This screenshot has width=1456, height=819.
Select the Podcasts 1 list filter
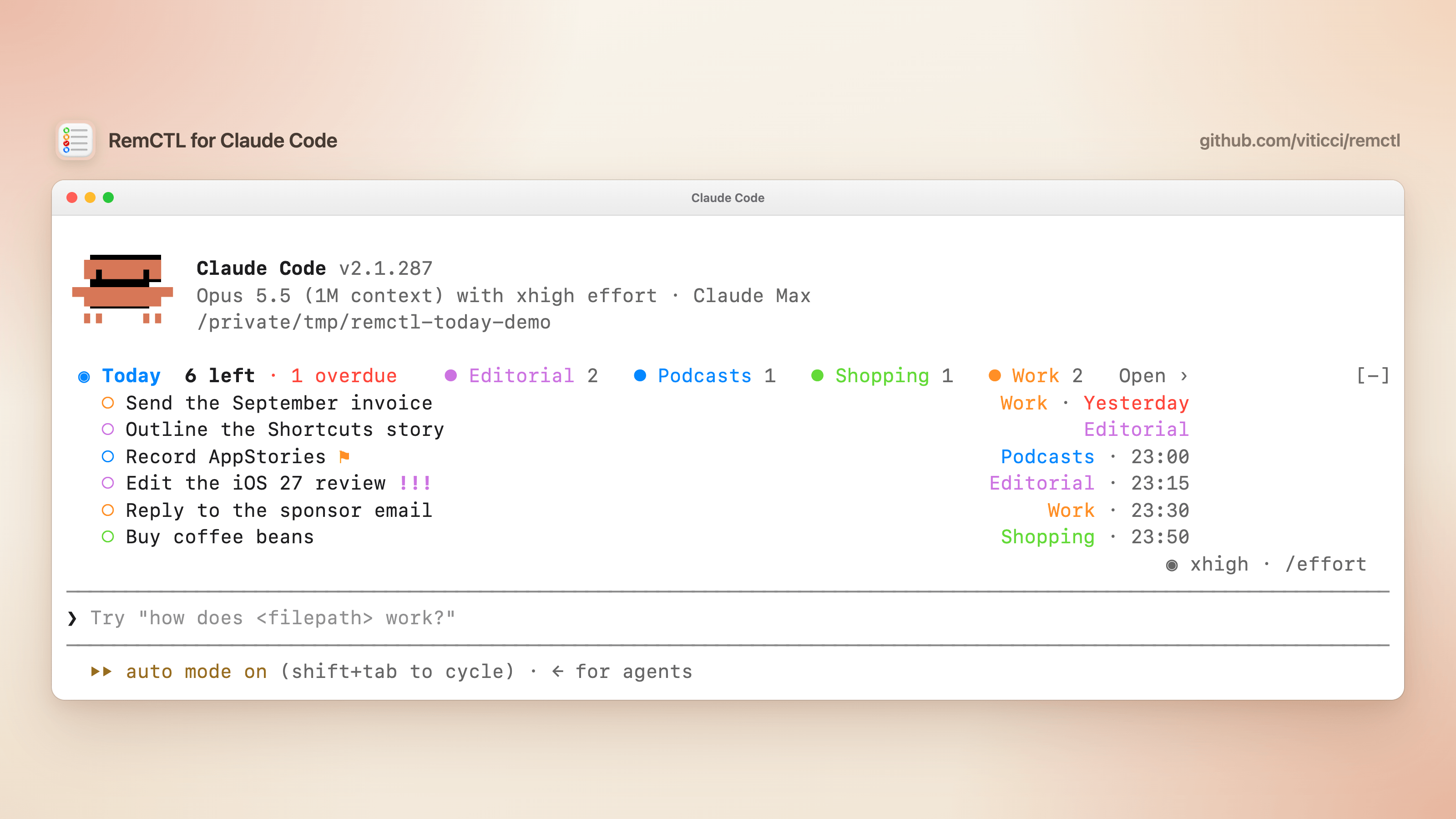(x=705, y=376)
